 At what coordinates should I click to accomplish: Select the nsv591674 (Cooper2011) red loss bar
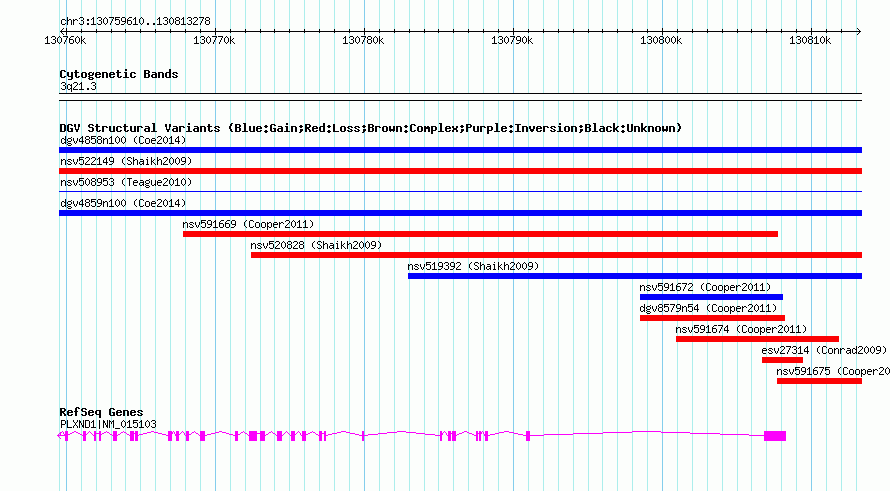pos(757,339)
